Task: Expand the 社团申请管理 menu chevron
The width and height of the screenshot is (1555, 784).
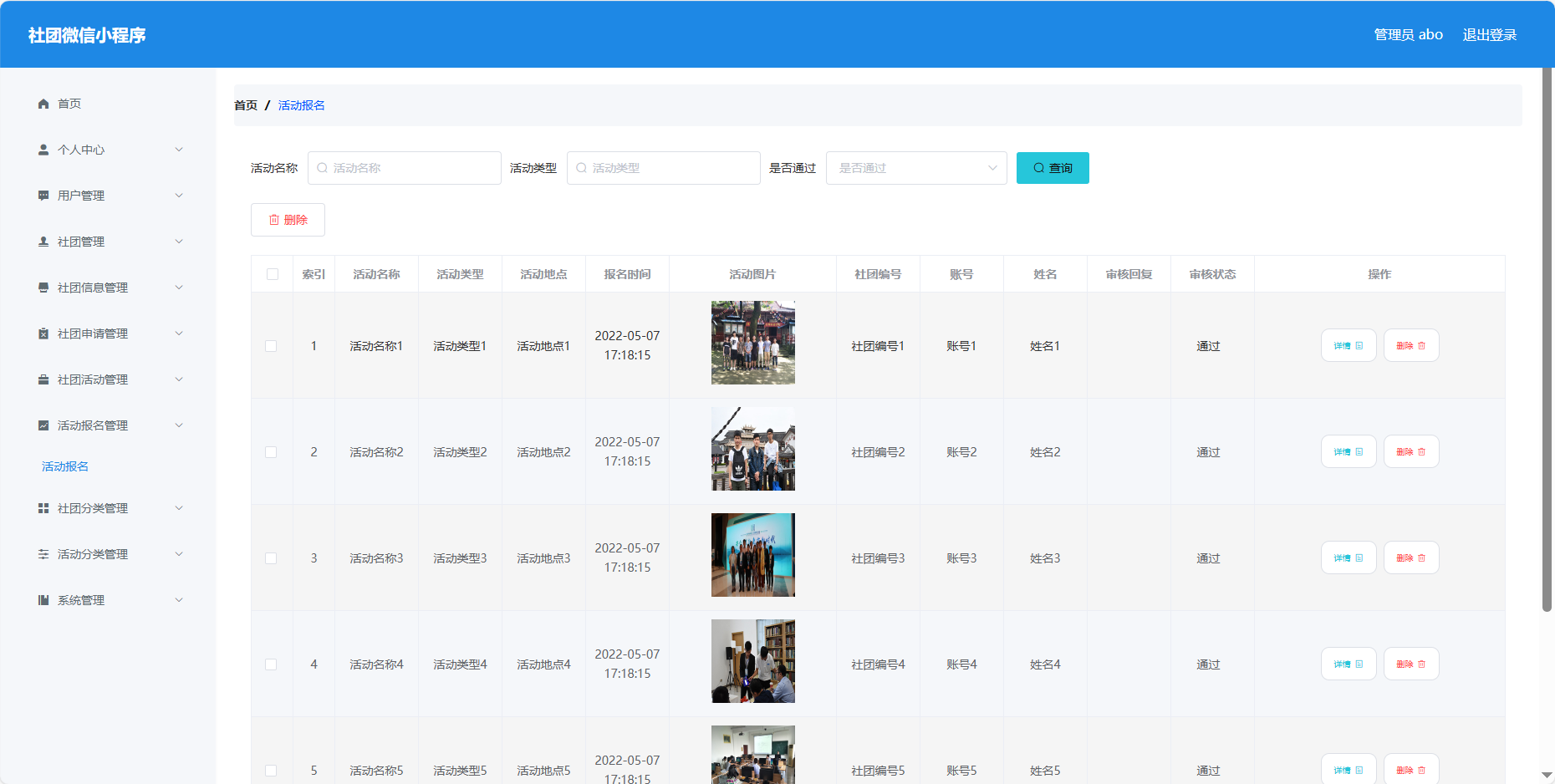Action: pos(179,333)
